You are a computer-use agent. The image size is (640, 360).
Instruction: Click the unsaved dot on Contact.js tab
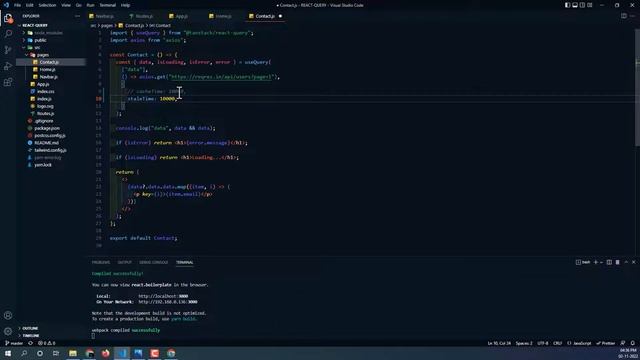(x=280, y=16)
